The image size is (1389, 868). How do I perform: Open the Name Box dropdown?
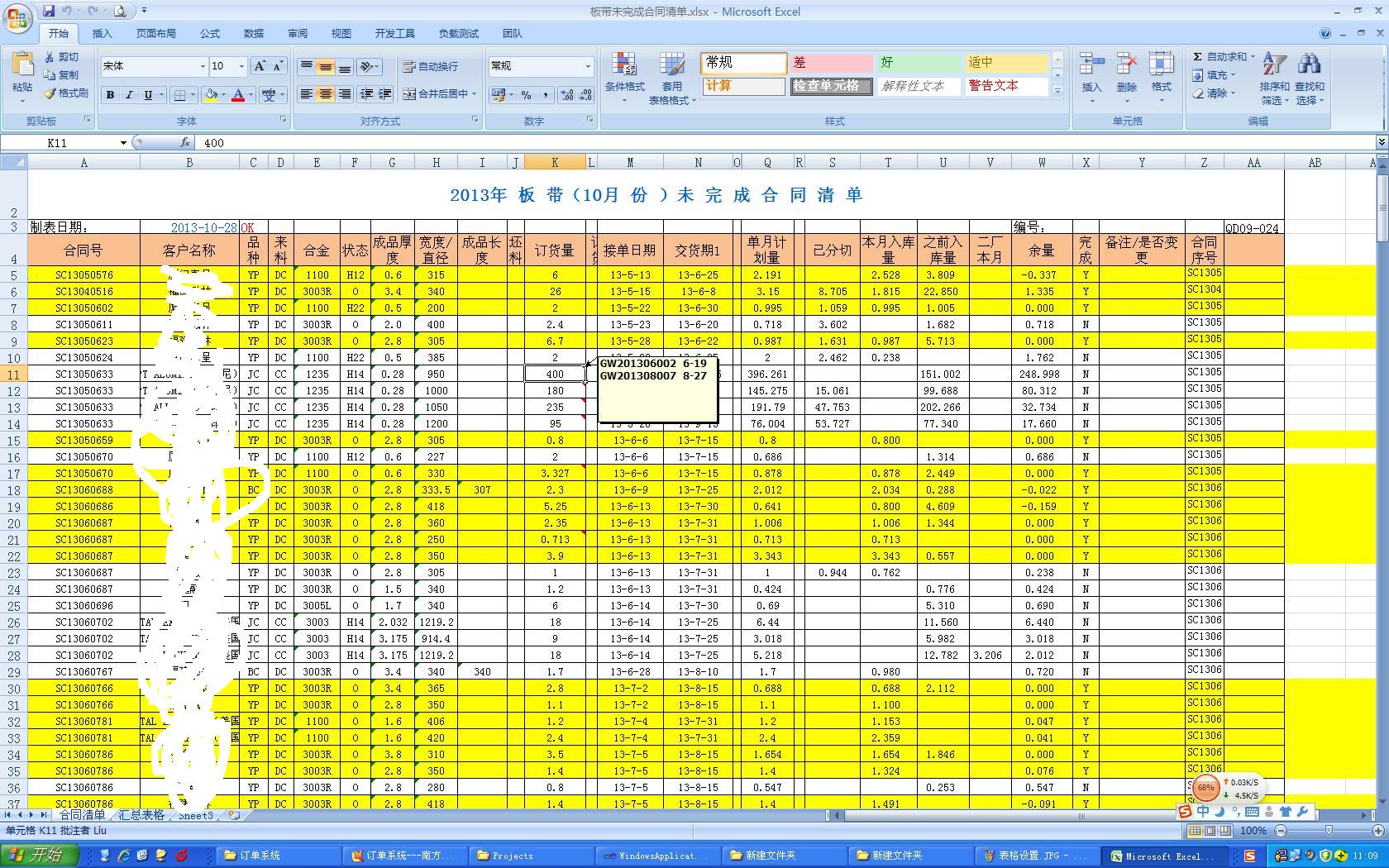pos(123,143)
